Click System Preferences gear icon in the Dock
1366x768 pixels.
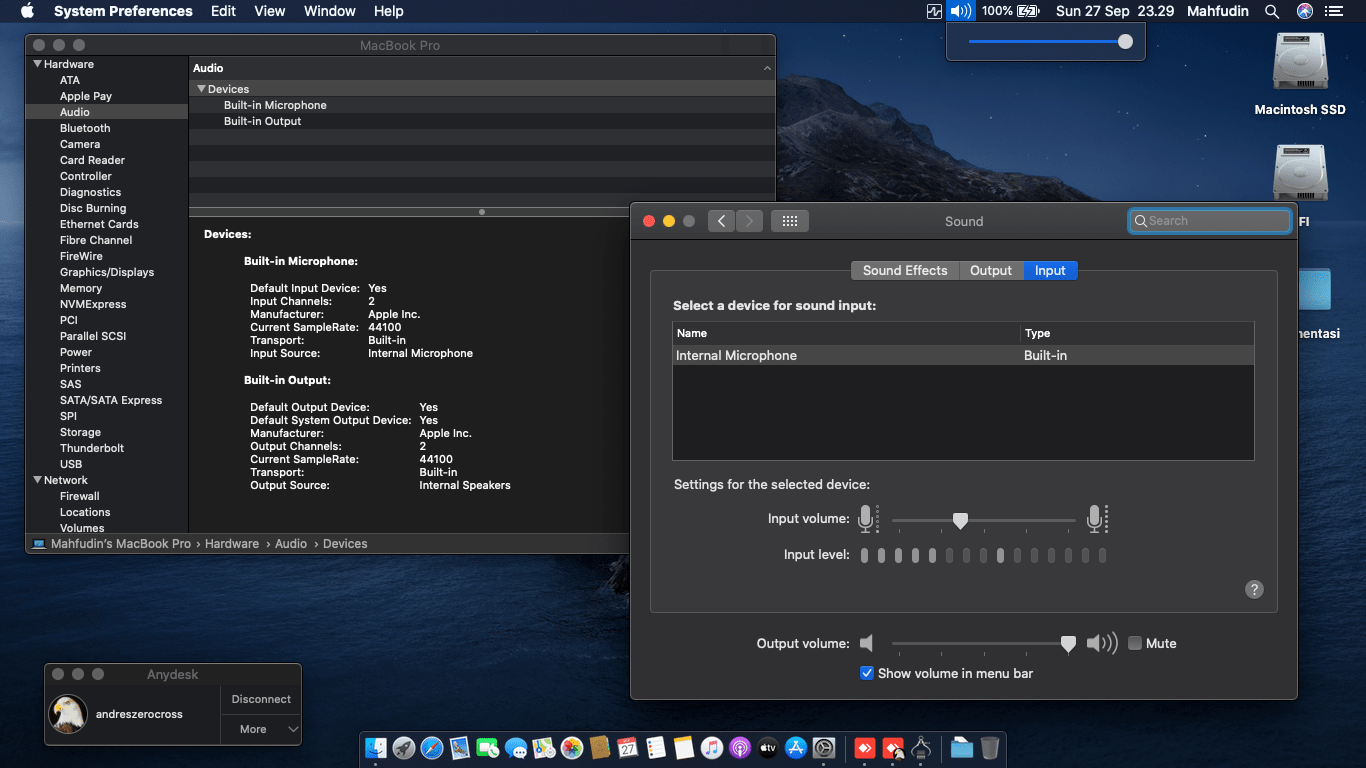pos(824,747)
